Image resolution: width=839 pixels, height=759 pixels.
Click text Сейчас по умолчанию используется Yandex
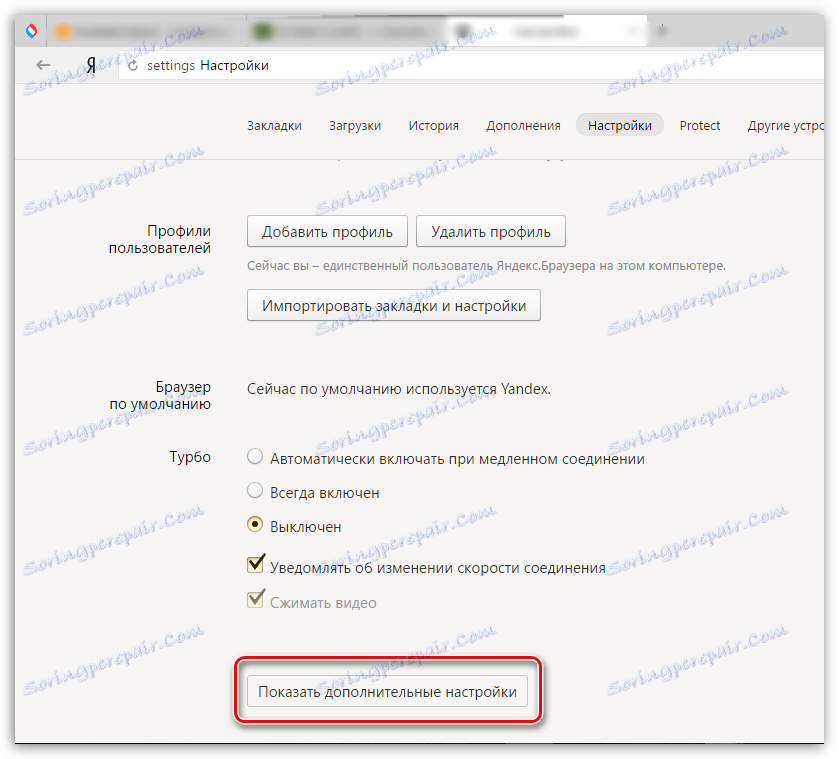pos(399,389)
